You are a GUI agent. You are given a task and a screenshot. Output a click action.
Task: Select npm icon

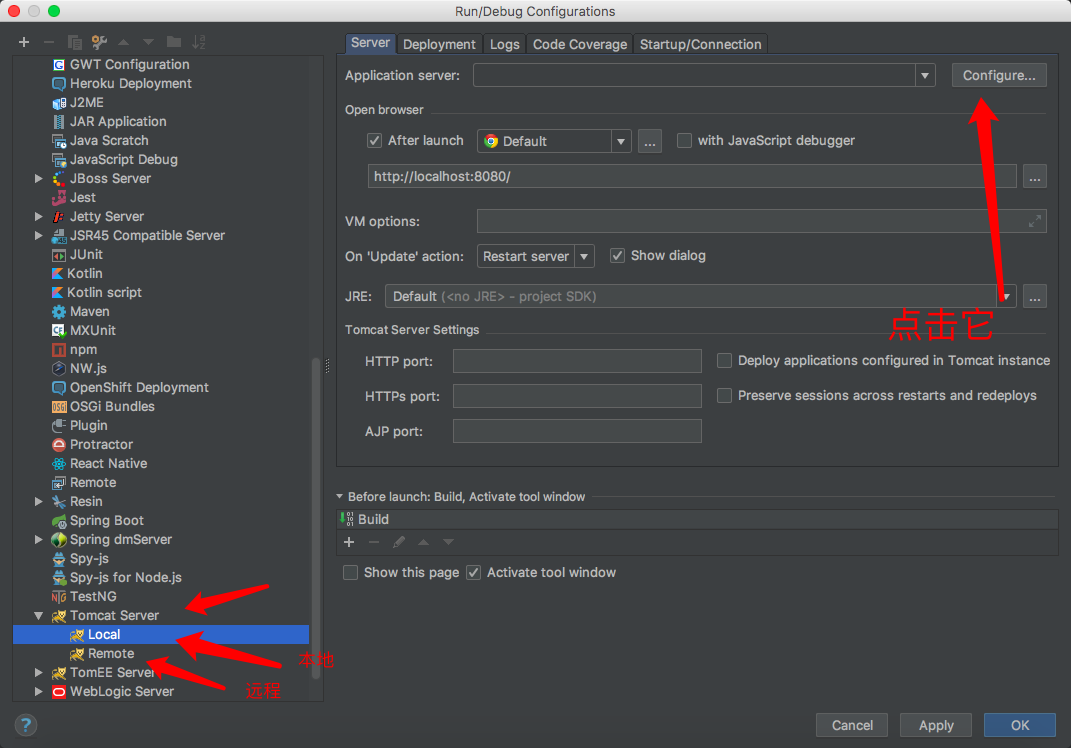click(59, 350)
